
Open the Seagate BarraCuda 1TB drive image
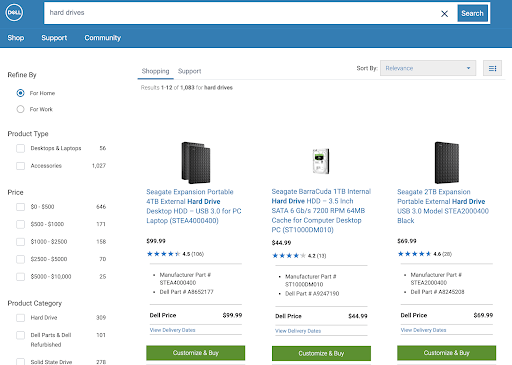pyautogui.click(x=321, y=161)
